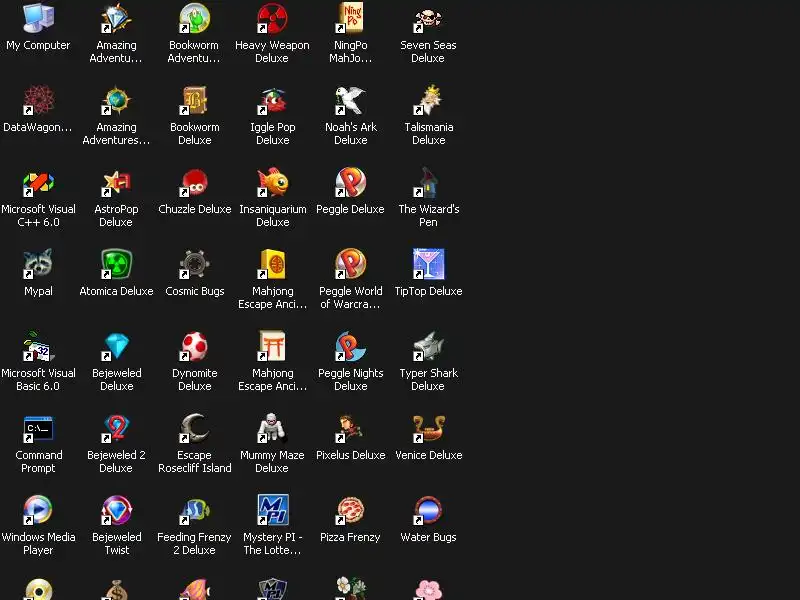The width and height of the screenshot is (800, 600).
Task: Open Noah's Ark Deluxe dove icon
Action: pos(351,100)
